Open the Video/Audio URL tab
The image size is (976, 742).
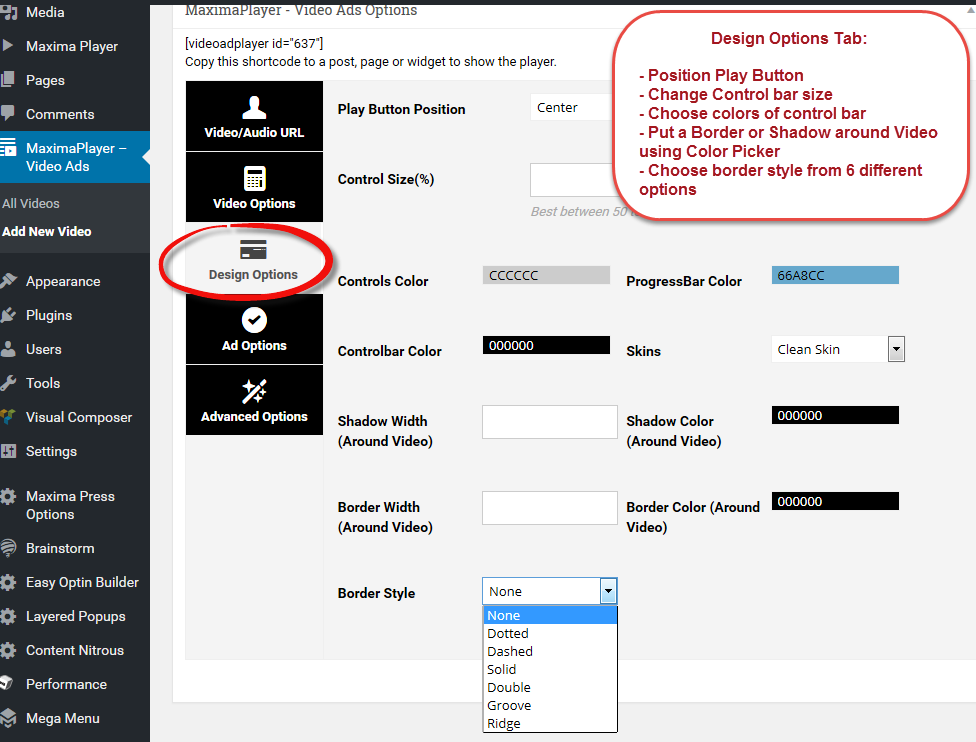254,116
